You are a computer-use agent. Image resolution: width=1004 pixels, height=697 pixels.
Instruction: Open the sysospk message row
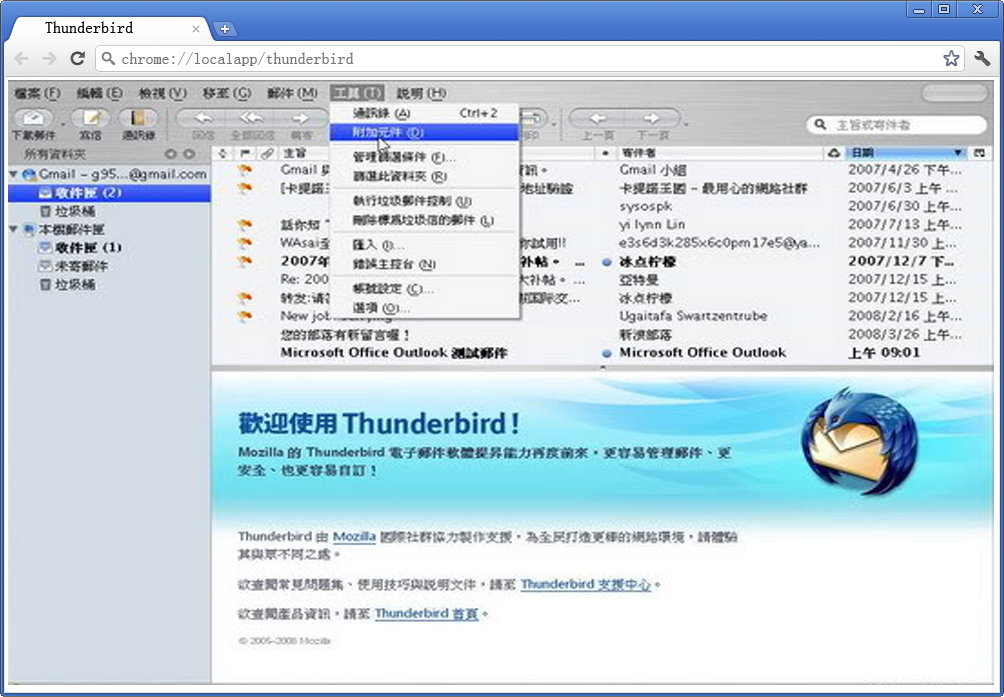pyautogui.click(x=601, y=207)
